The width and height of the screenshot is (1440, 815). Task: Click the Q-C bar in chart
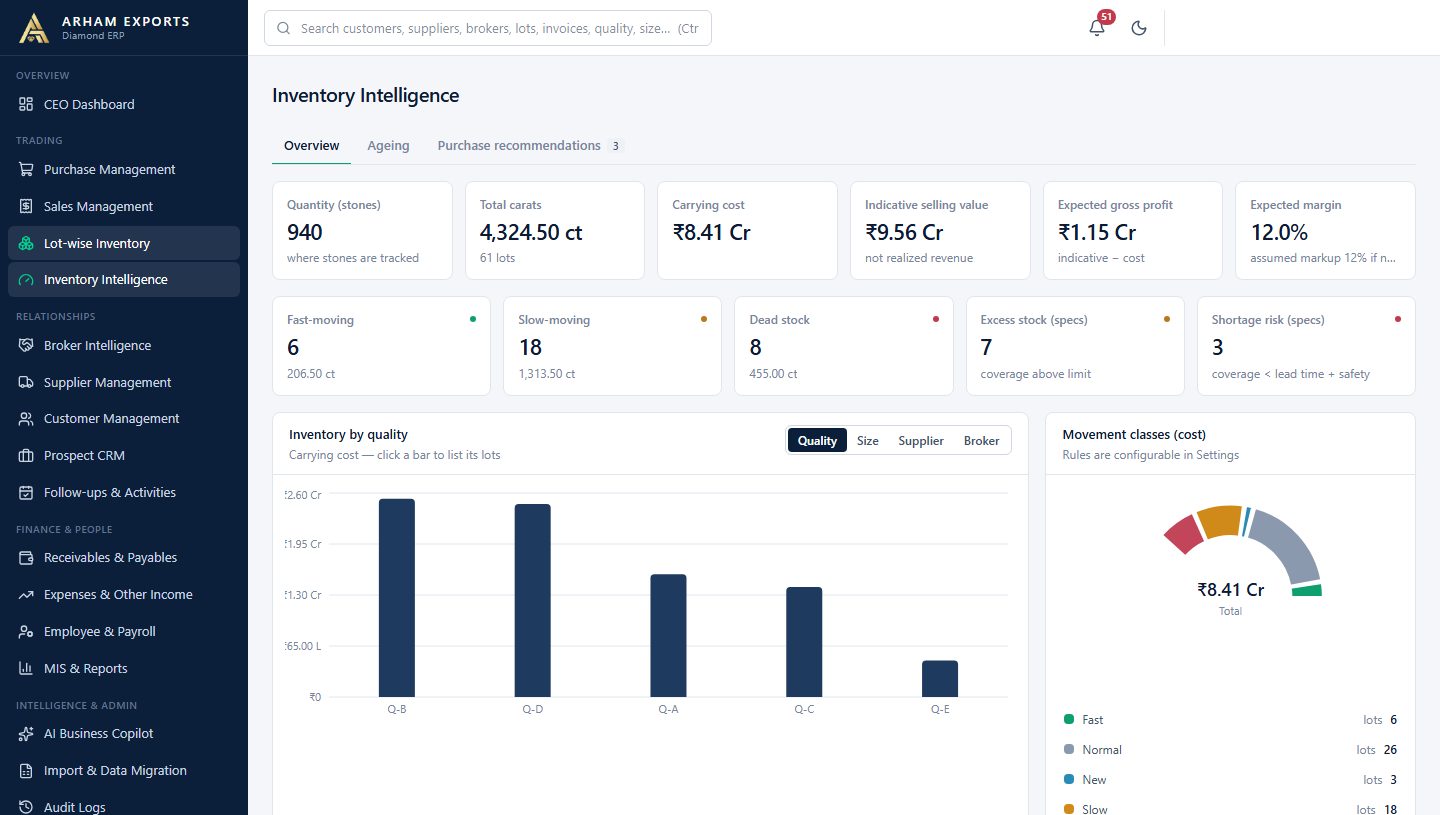tap(804, 642)
